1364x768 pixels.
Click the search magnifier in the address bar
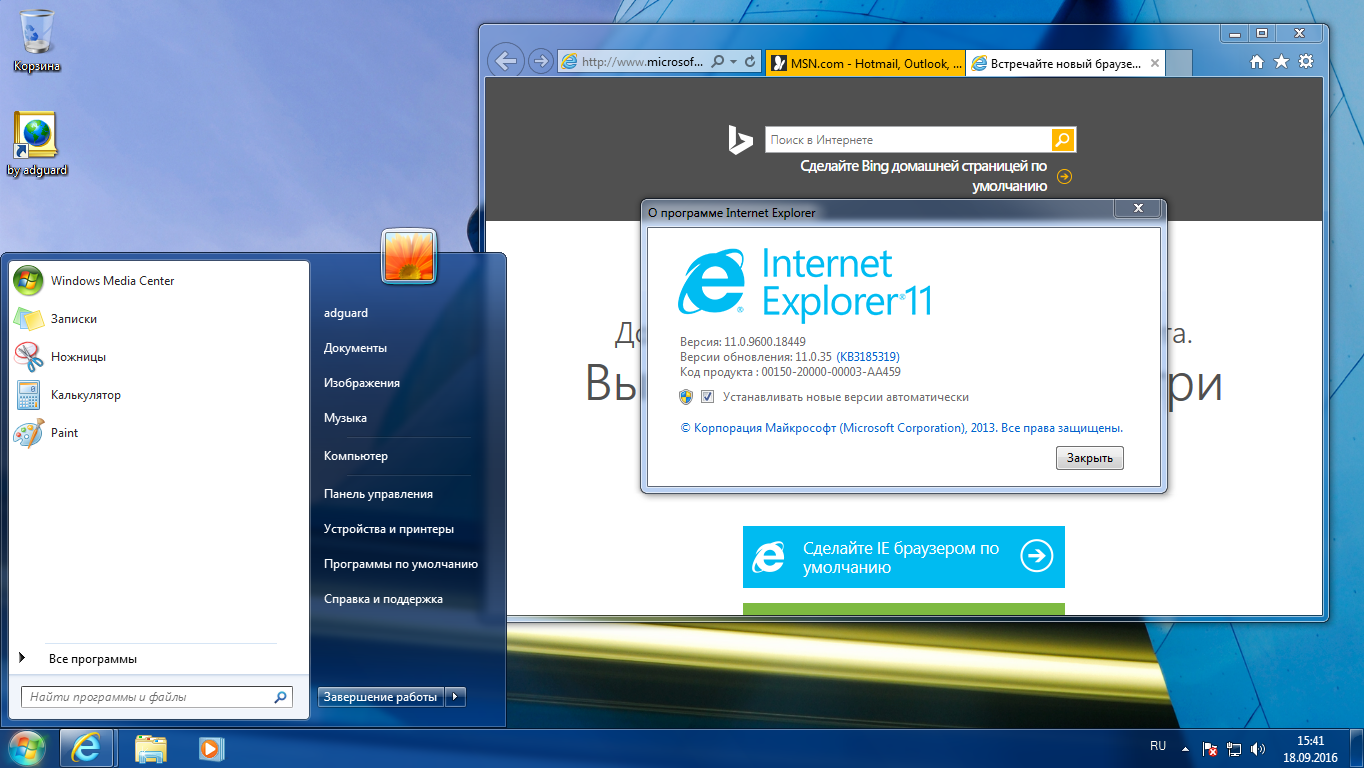coord(717,62)
